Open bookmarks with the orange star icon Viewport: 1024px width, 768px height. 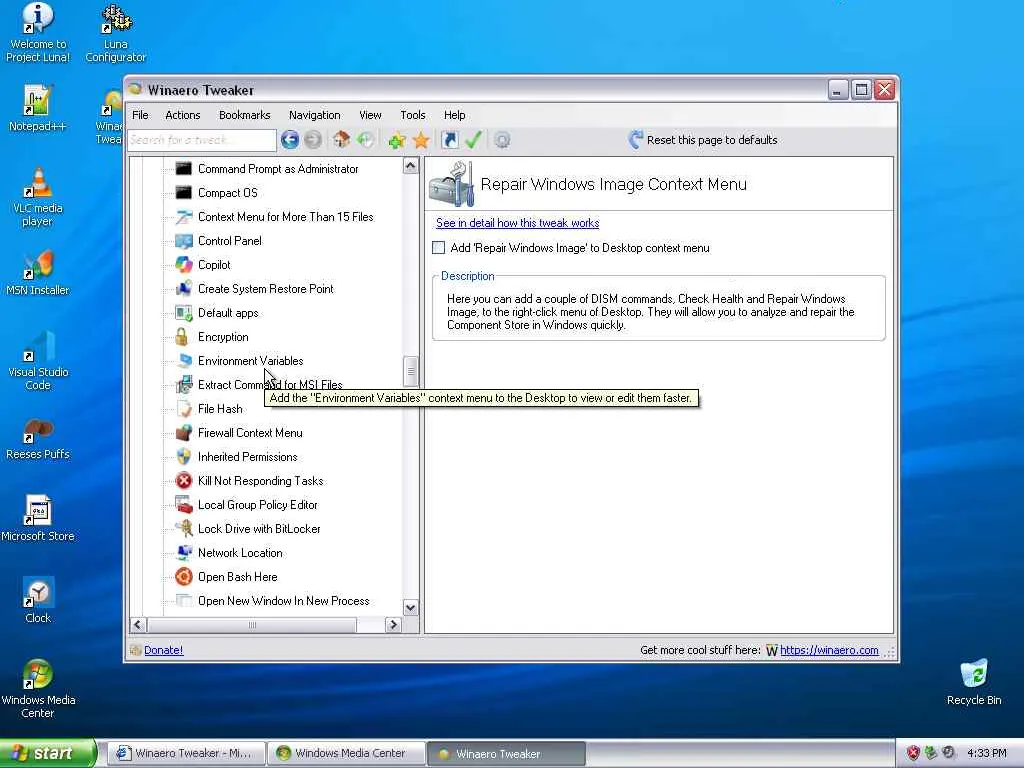coord(421,140)
